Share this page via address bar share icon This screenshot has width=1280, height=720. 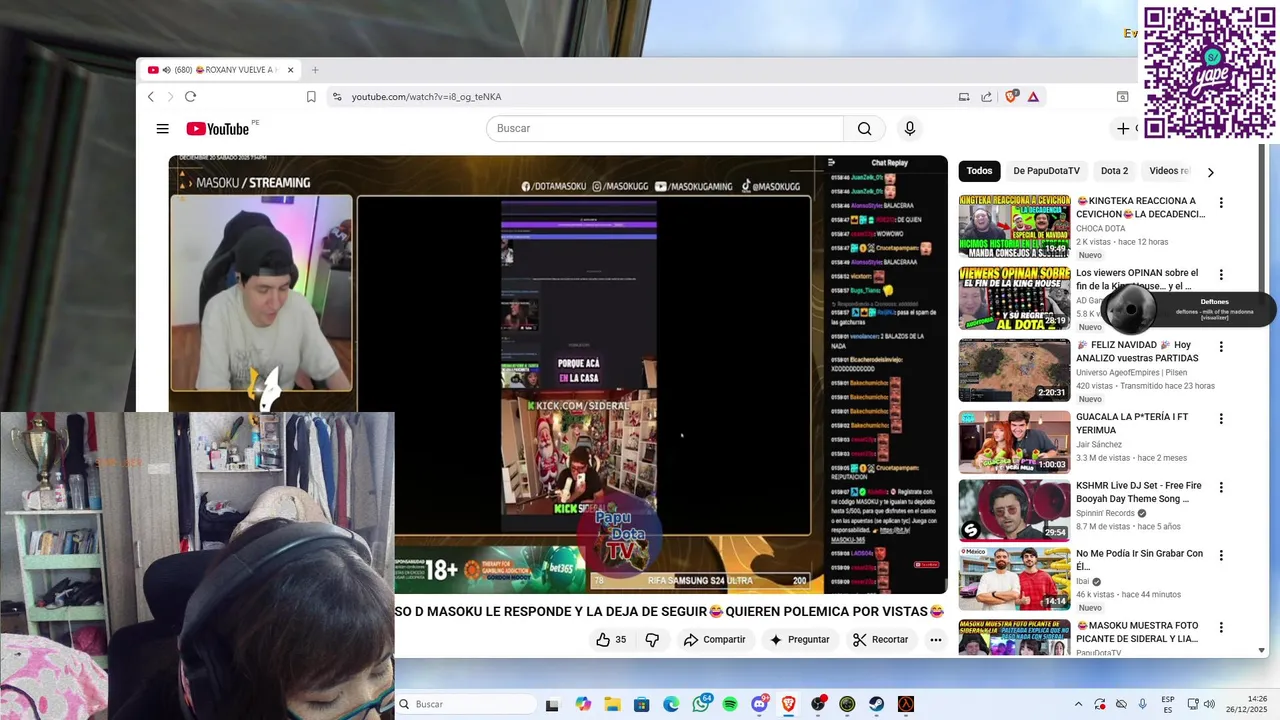tap(986, 97)
